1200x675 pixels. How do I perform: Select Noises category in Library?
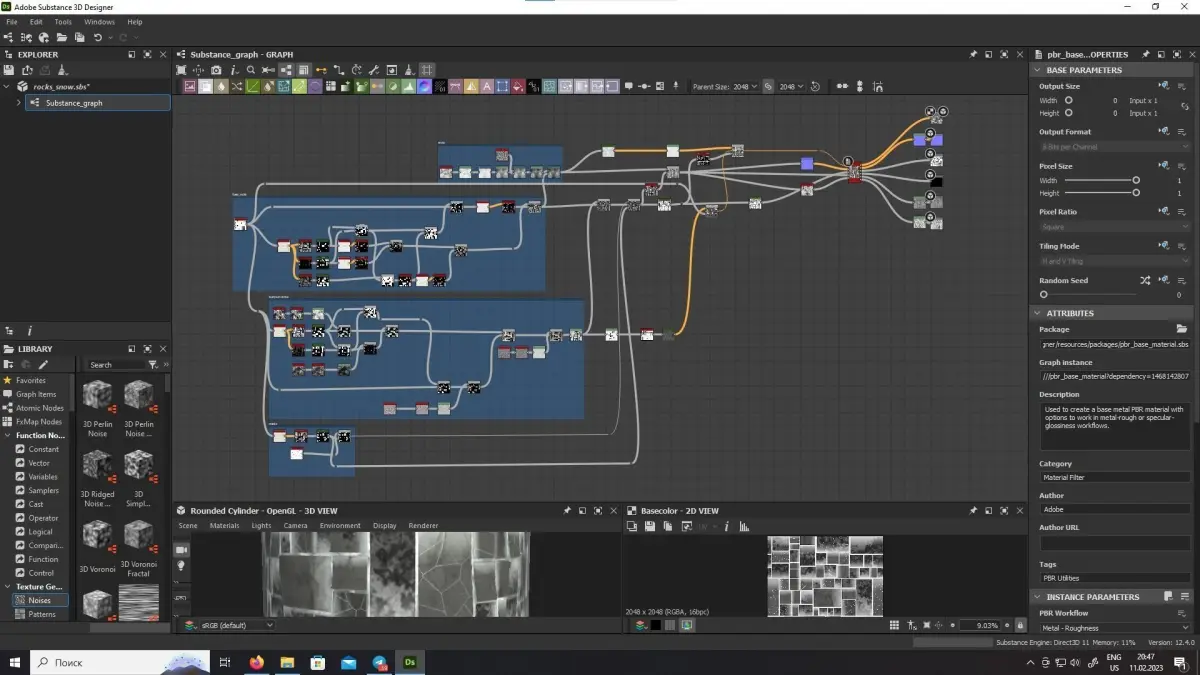tap(40, 601)
